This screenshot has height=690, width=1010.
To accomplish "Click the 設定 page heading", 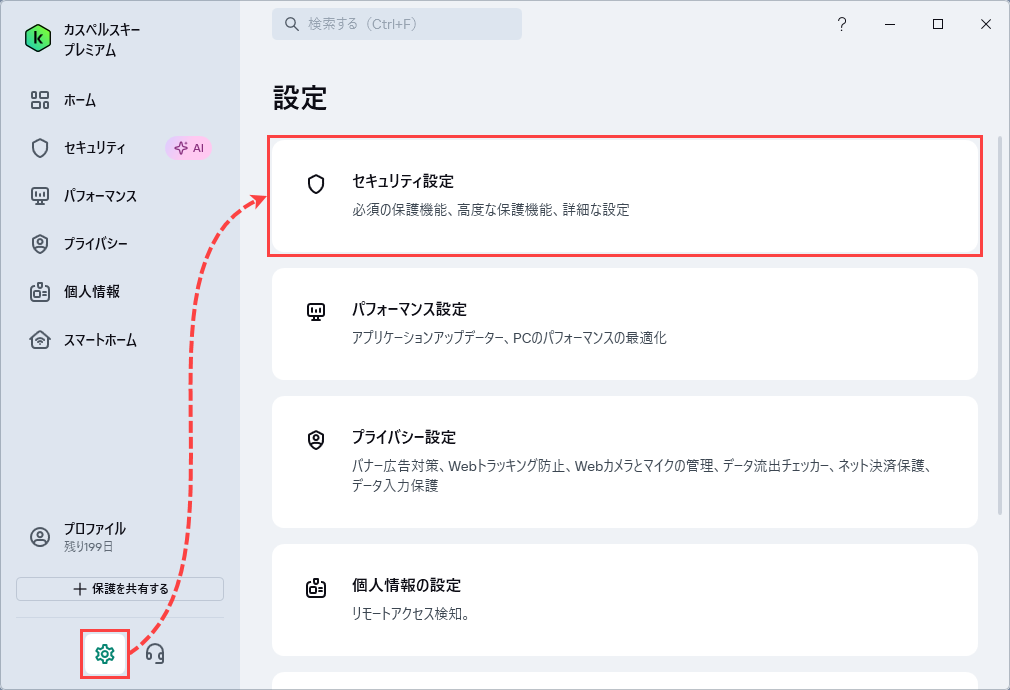I will coord(300,98).
